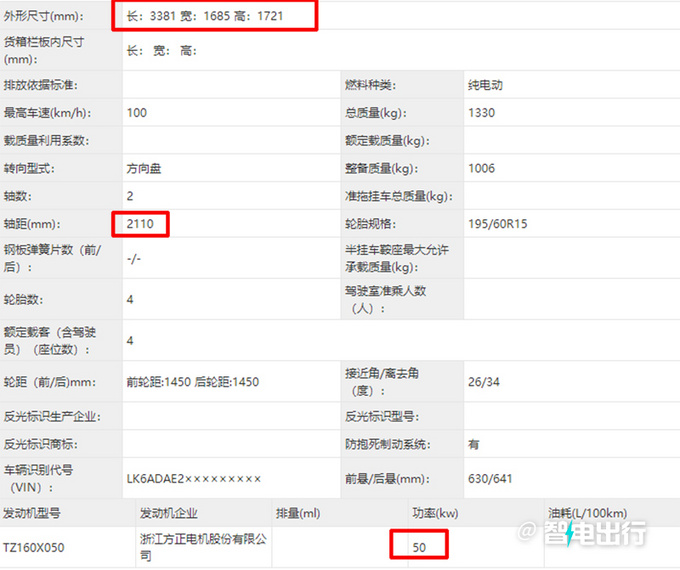The height and width of the screenshot is (570, 680).
Task: Click the 排量(ml) column header
Action: (298, 513)
